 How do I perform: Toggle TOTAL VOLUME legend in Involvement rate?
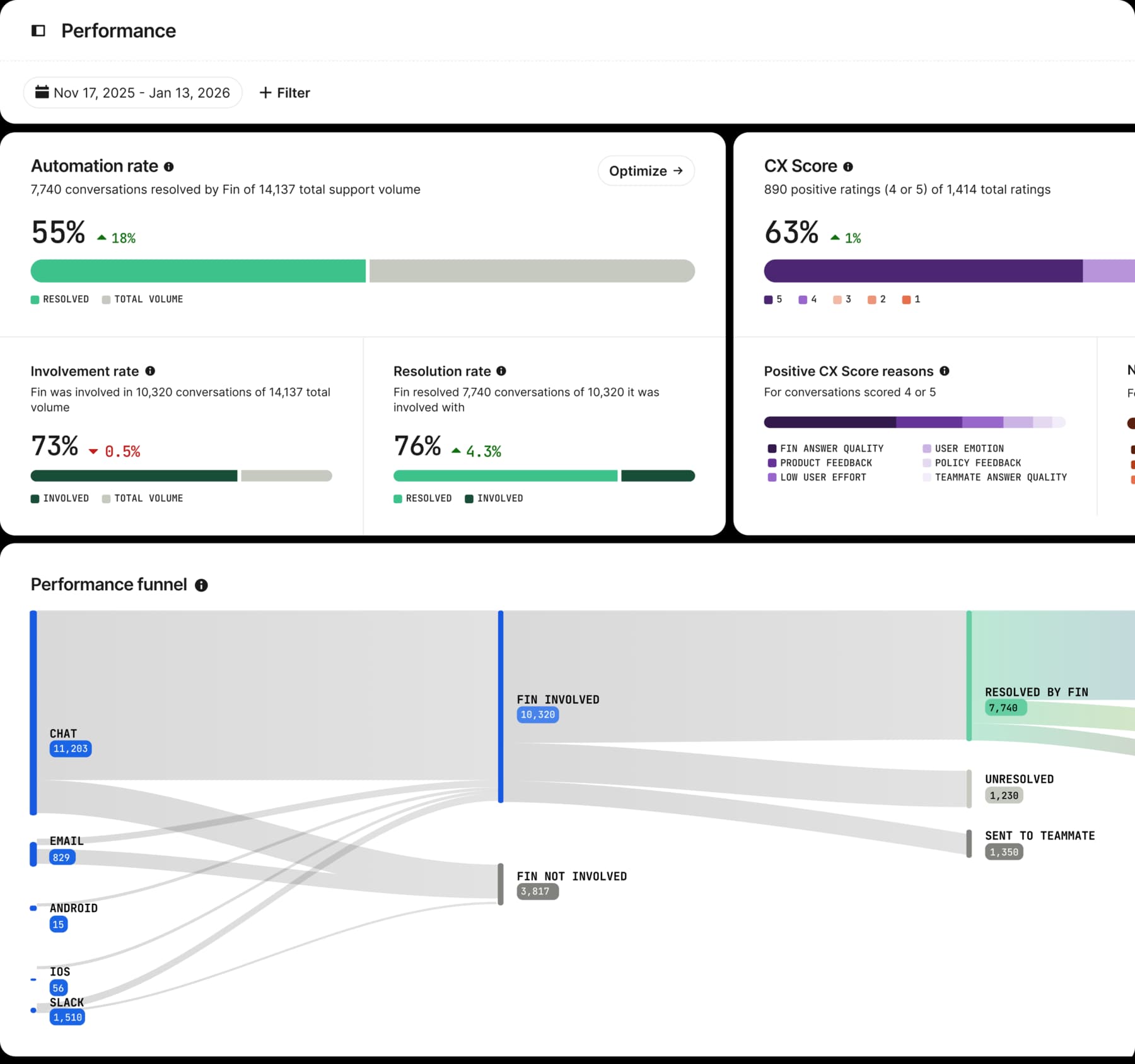point(143,498)
